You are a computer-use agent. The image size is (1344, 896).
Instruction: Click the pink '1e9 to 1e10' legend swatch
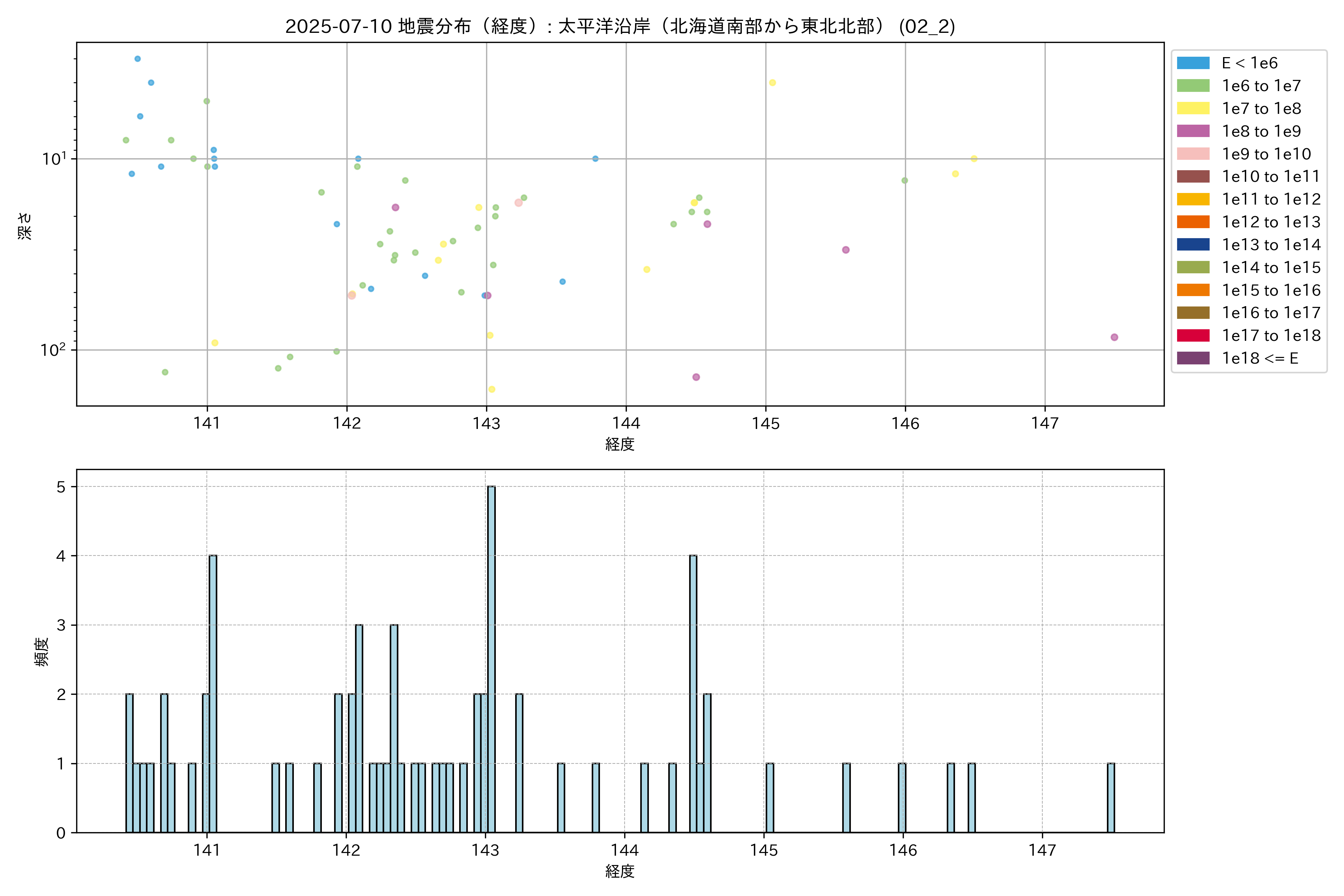tap(1192, 154)
